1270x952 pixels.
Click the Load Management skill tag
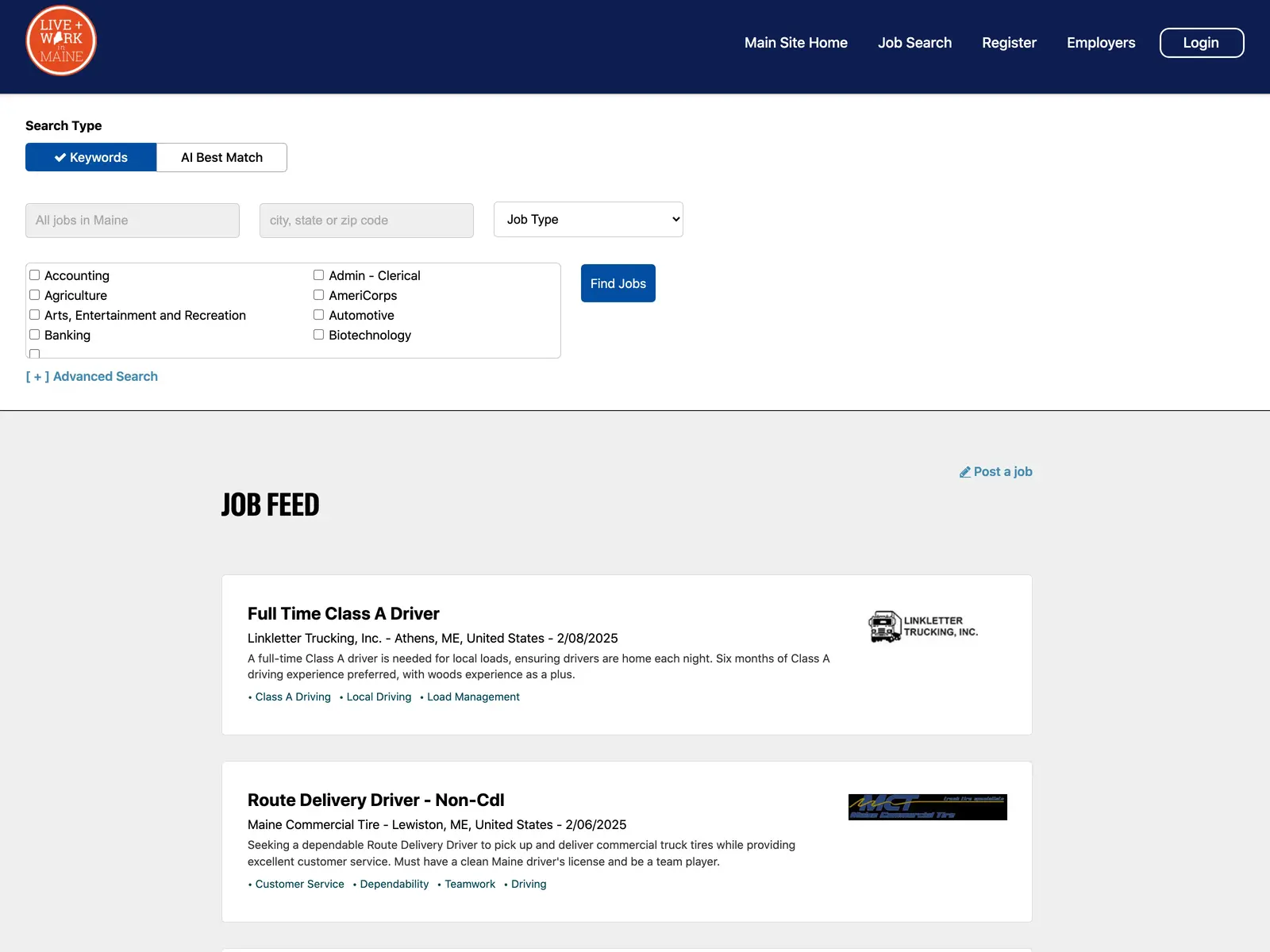(474, 697)
